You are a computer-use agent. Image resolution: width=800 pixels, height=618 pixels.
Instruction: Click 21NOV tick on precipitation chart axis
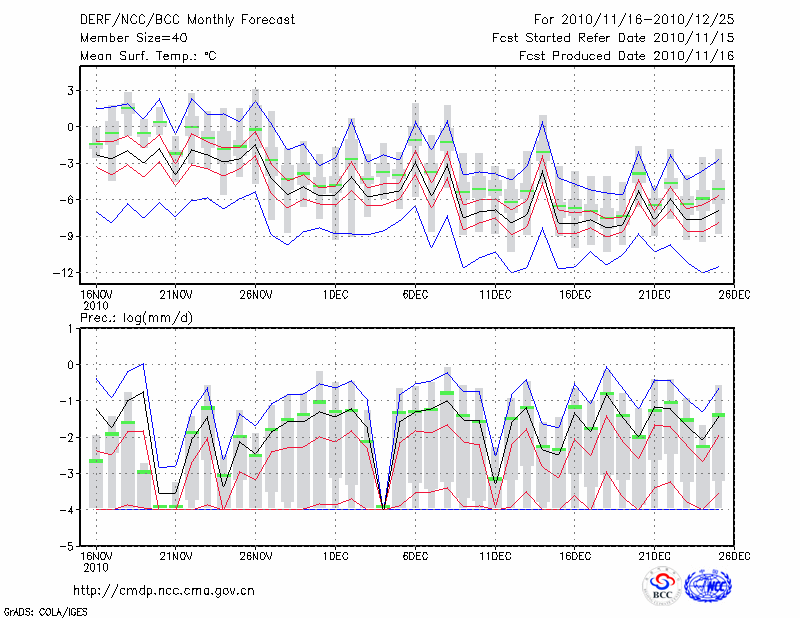(175, 555)
